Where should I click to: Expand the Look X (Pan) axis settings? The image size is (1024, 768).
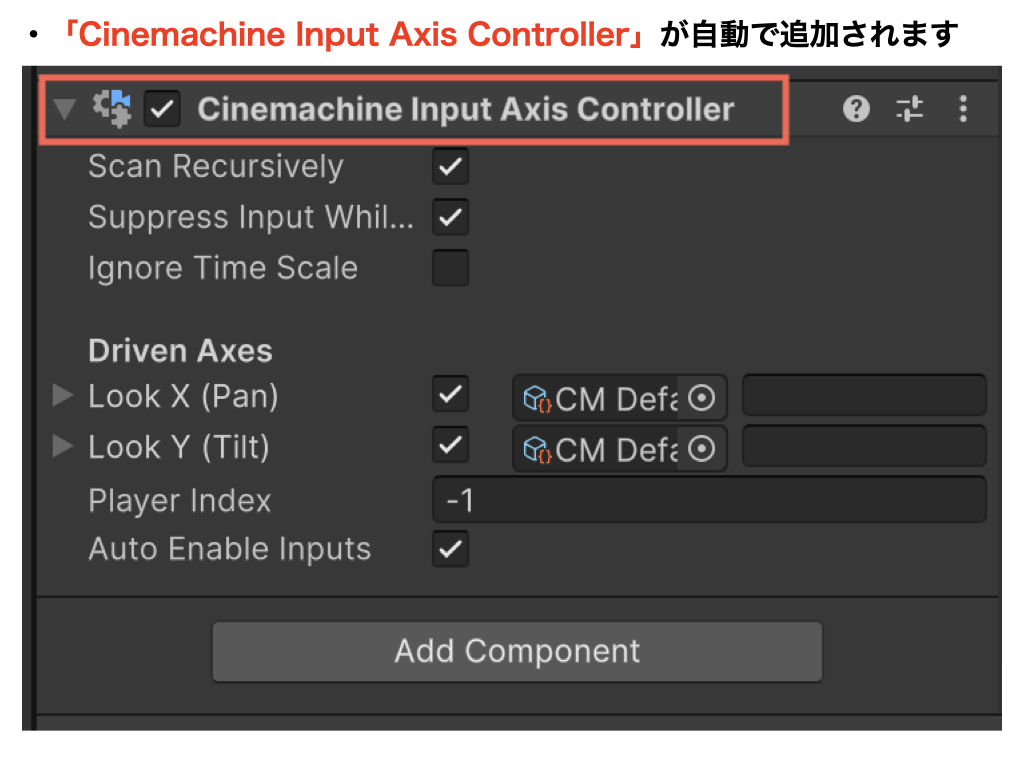(63, 396)
